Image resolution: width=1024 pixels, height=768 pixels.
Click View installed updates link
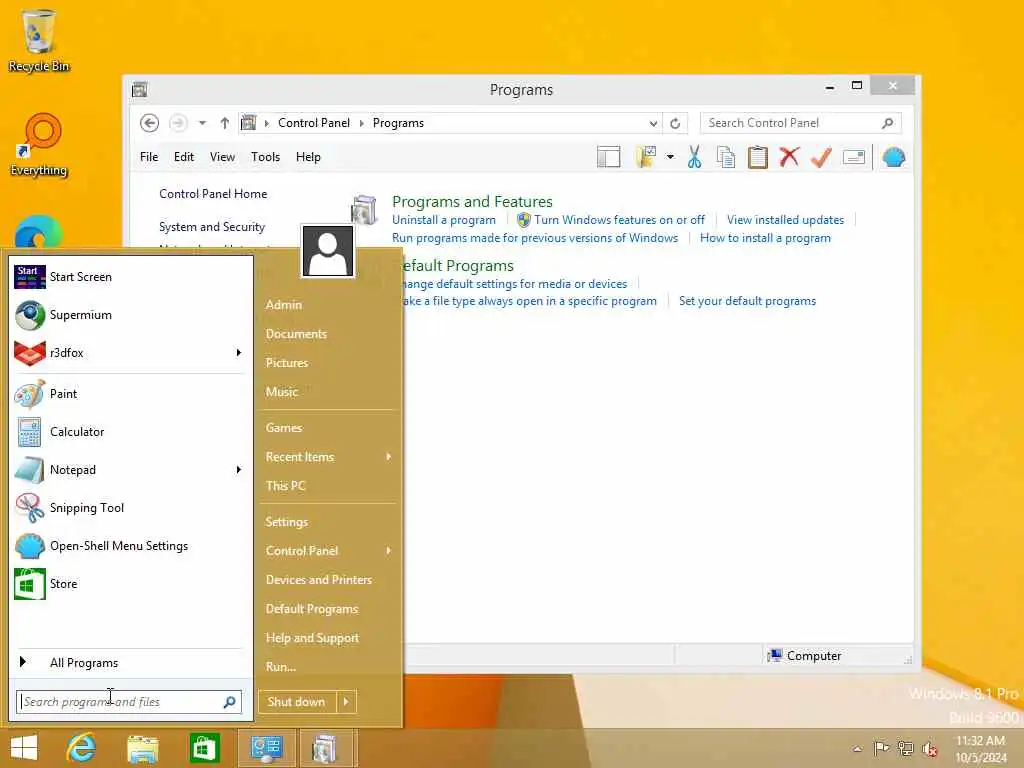pyautogui.click(x=785, y=220)
